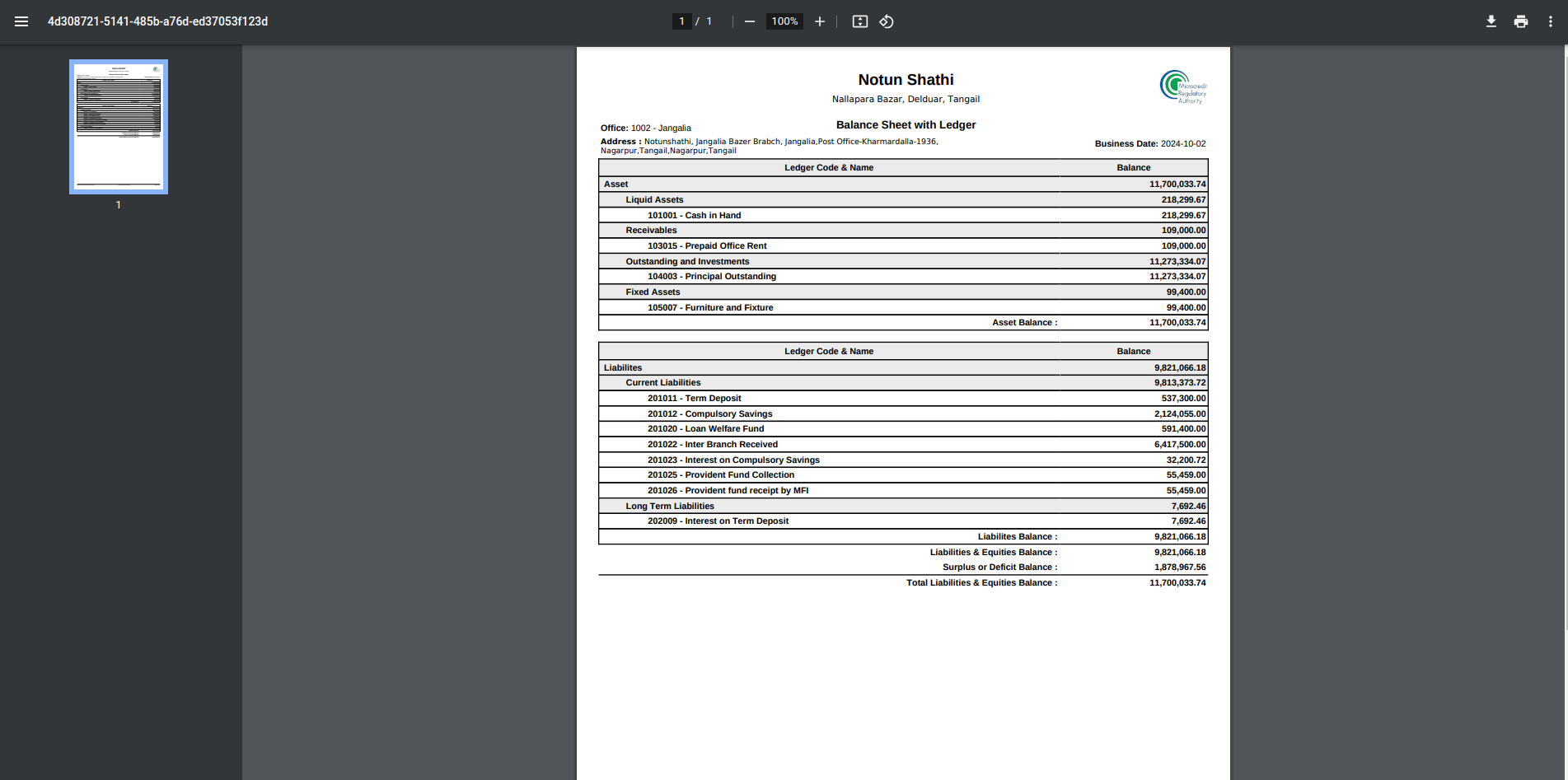Download the PDF file
Viewport: 1568px width, 780px height.
[1491, 21]
